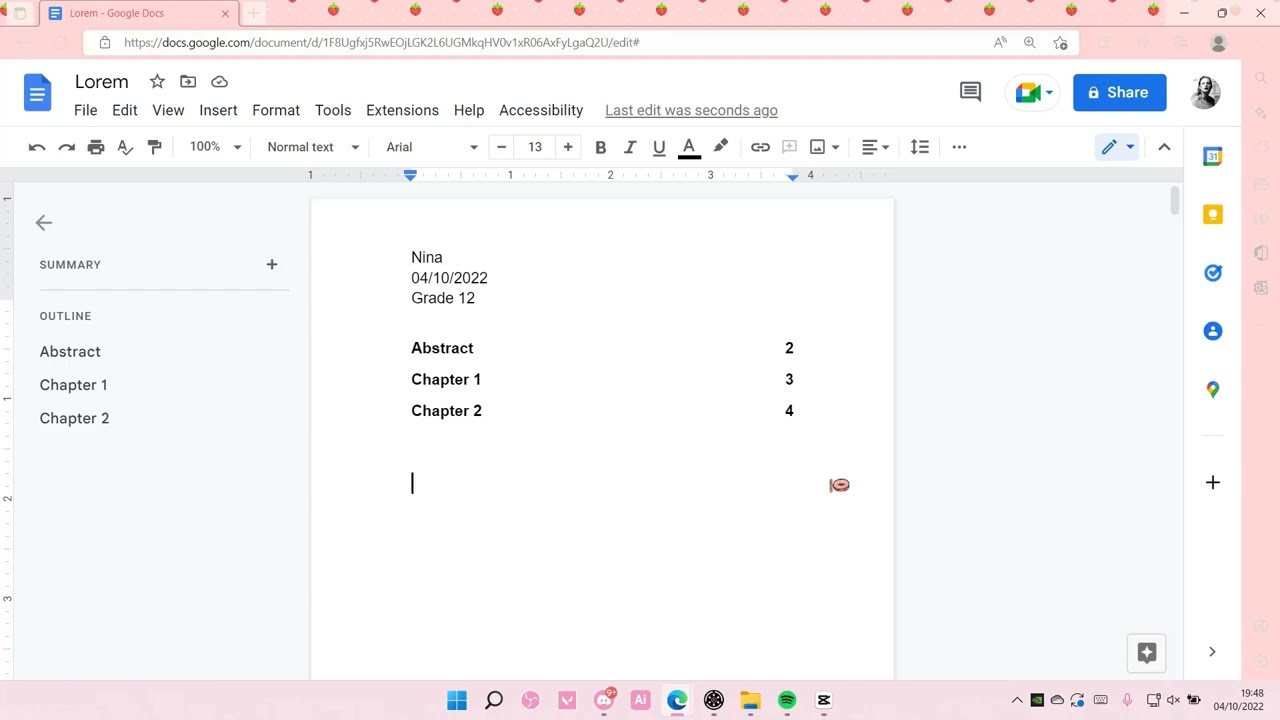Click the blue Share button
This screenshot has width=1280, height=720.
tap(1120, 92)
